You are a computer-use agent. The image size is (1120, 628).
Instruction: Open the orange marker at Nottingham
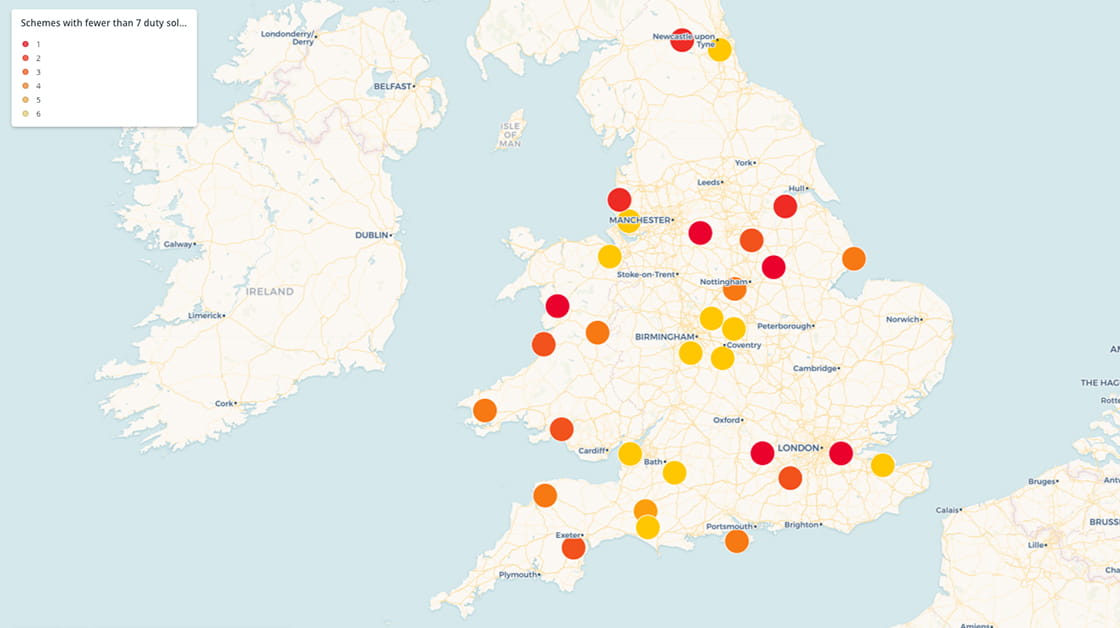click(735, 290)
